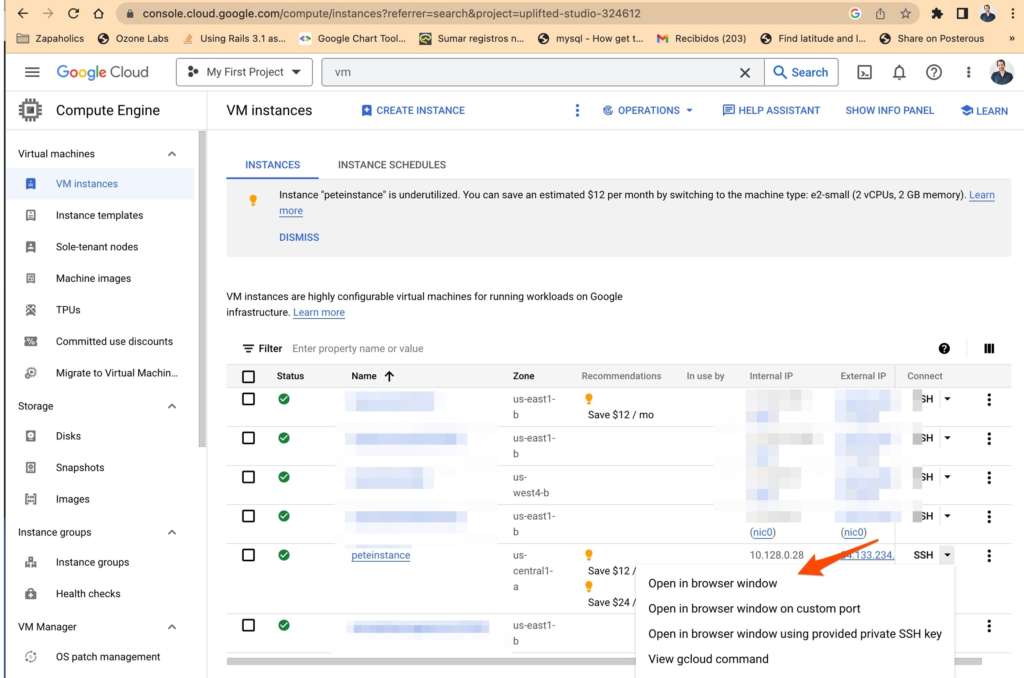Open more actions menu for peteinstance row
Screen dimensions: 1024x678
(989, 555)
